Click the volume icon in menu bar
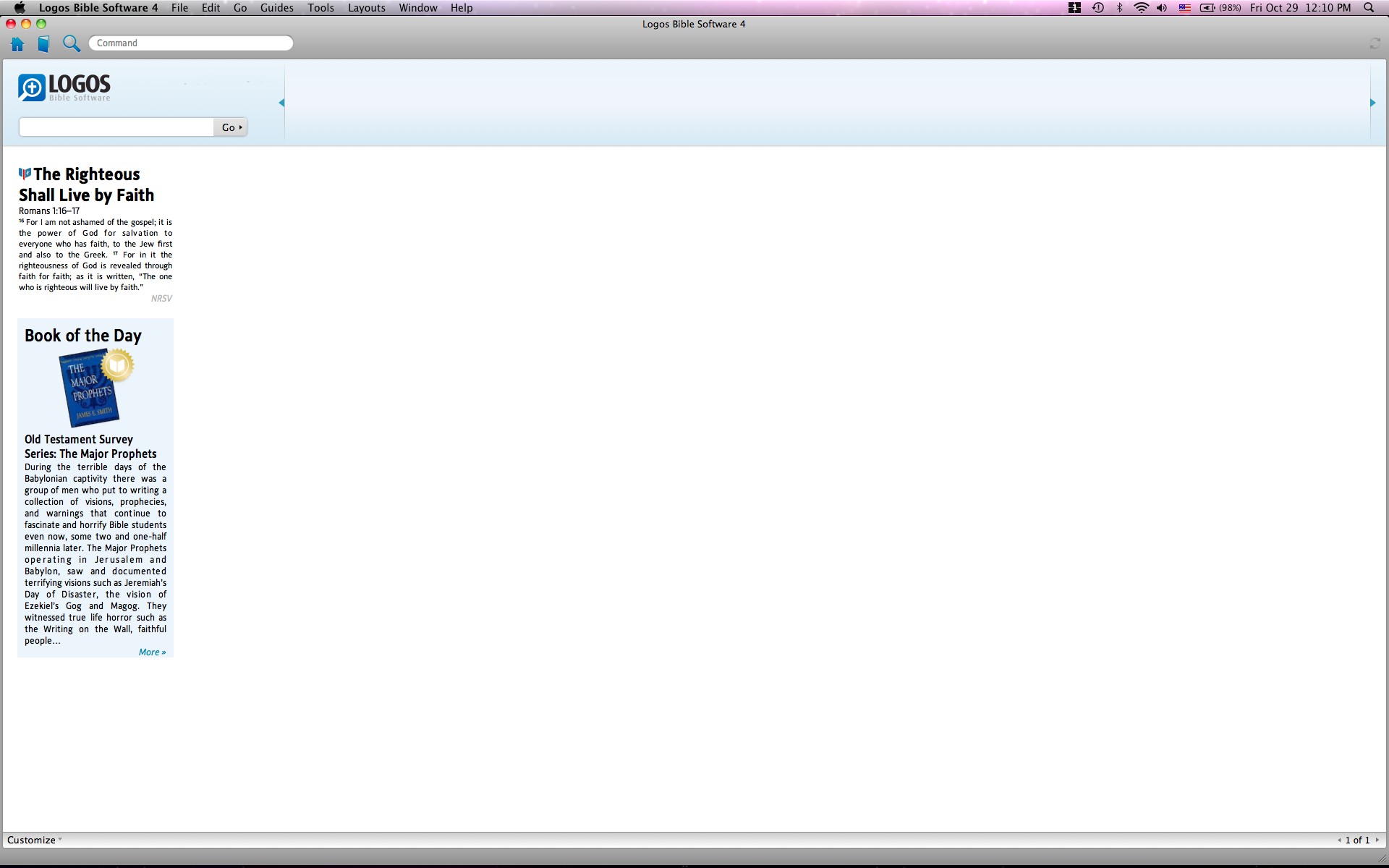Image resolution: width=1389 pixels, height=868 pixels. [1162, 7]
